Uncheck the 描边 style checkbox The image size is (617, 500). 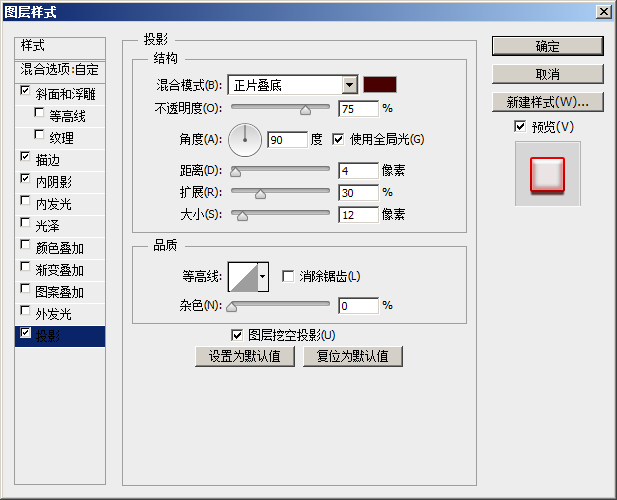pyautogui.click(x=25, y=157)
